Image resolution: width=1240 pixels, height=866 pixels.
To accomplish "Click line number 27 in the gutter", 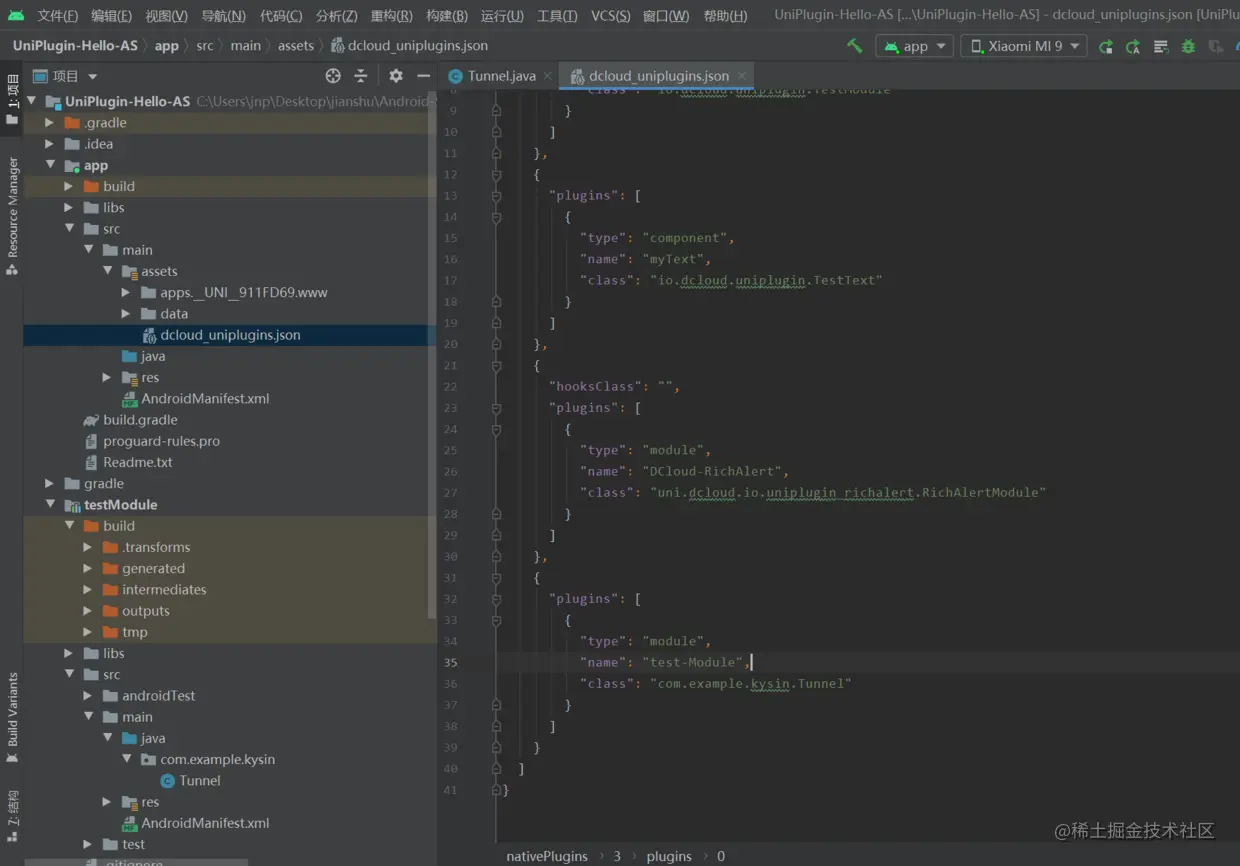I will coord(449,492).
